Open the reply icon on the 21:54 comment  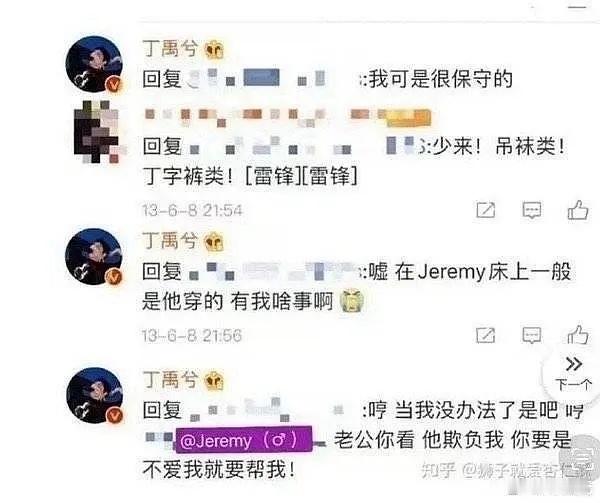pos(532,210)
